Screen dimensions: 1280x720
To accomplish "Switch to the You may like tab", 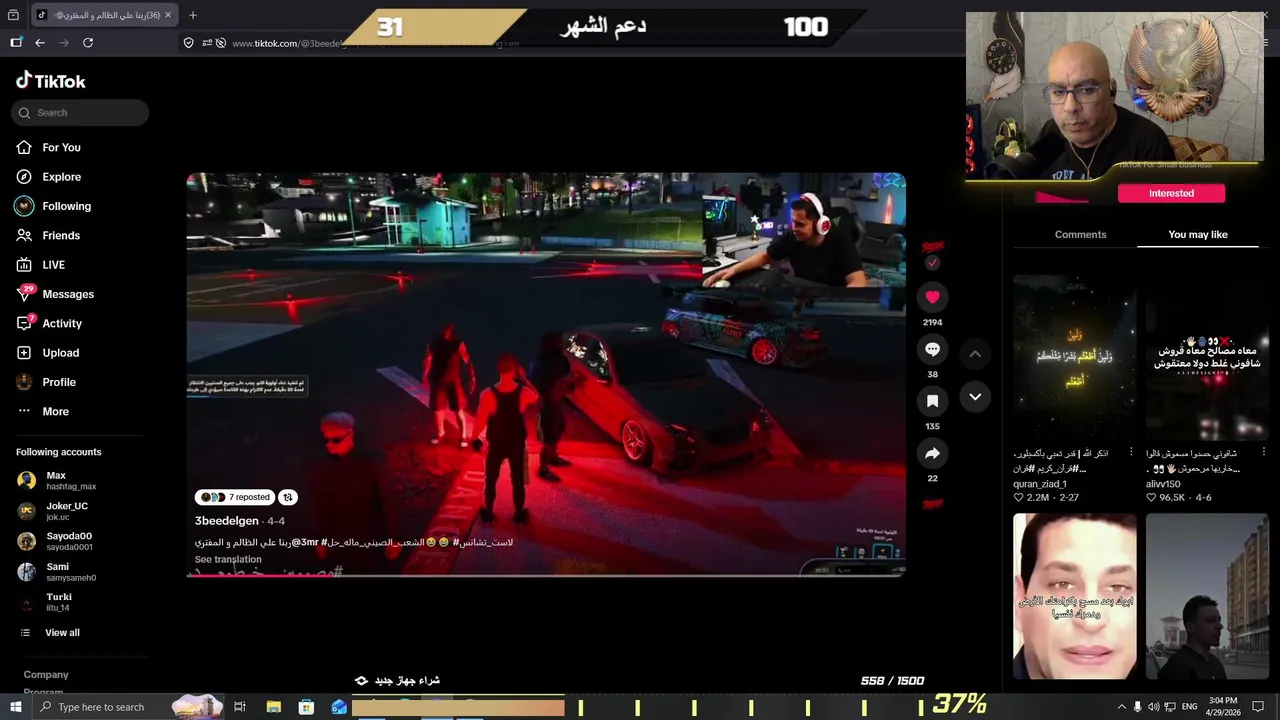I will 1198,235.
